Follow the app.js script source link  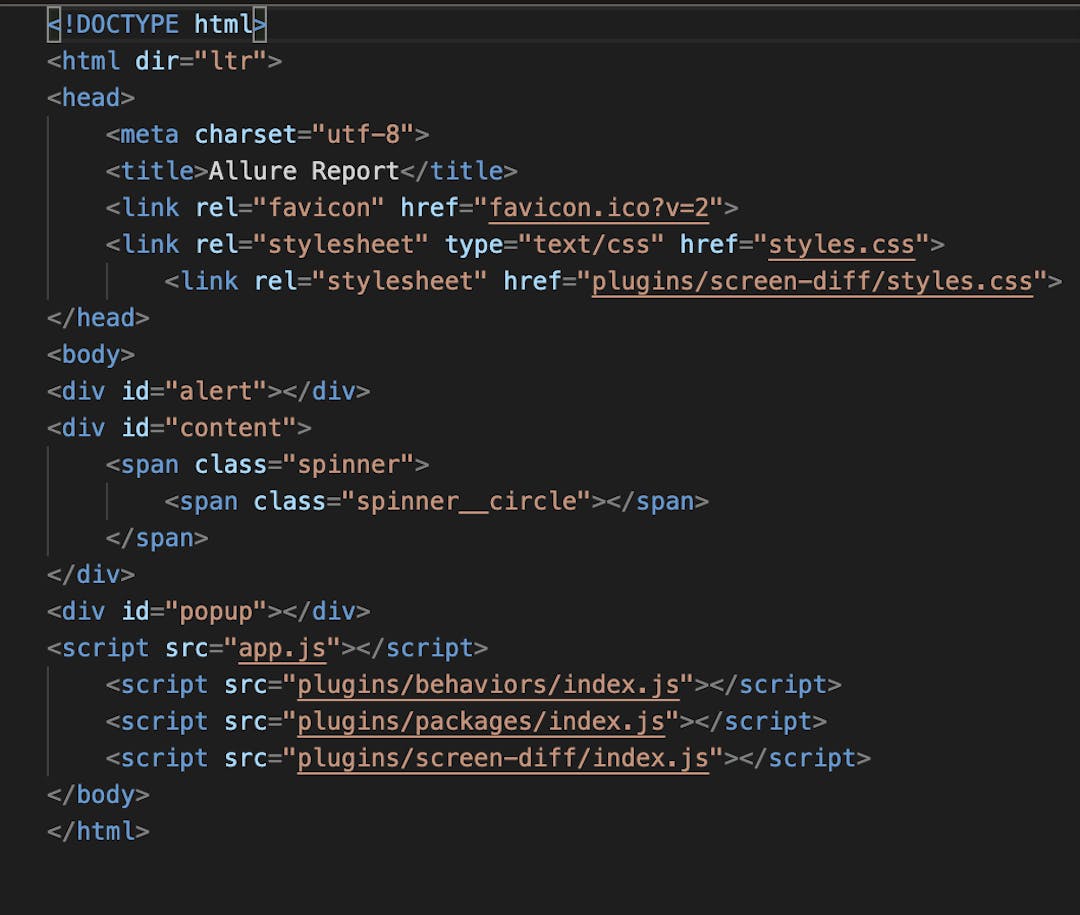[282, 648]
